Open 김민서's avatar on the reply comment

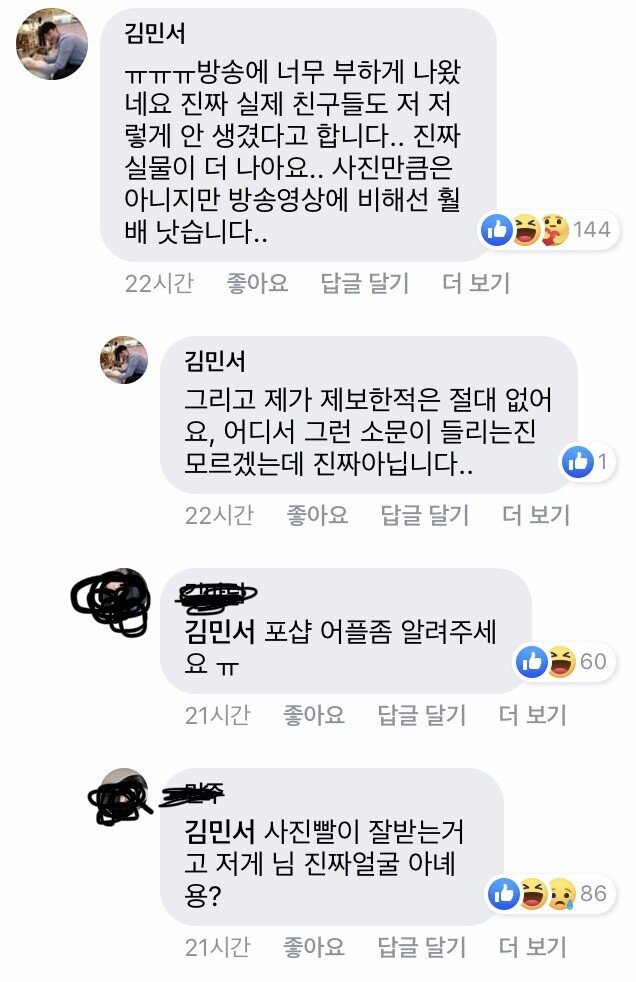[x=125, y=360]
